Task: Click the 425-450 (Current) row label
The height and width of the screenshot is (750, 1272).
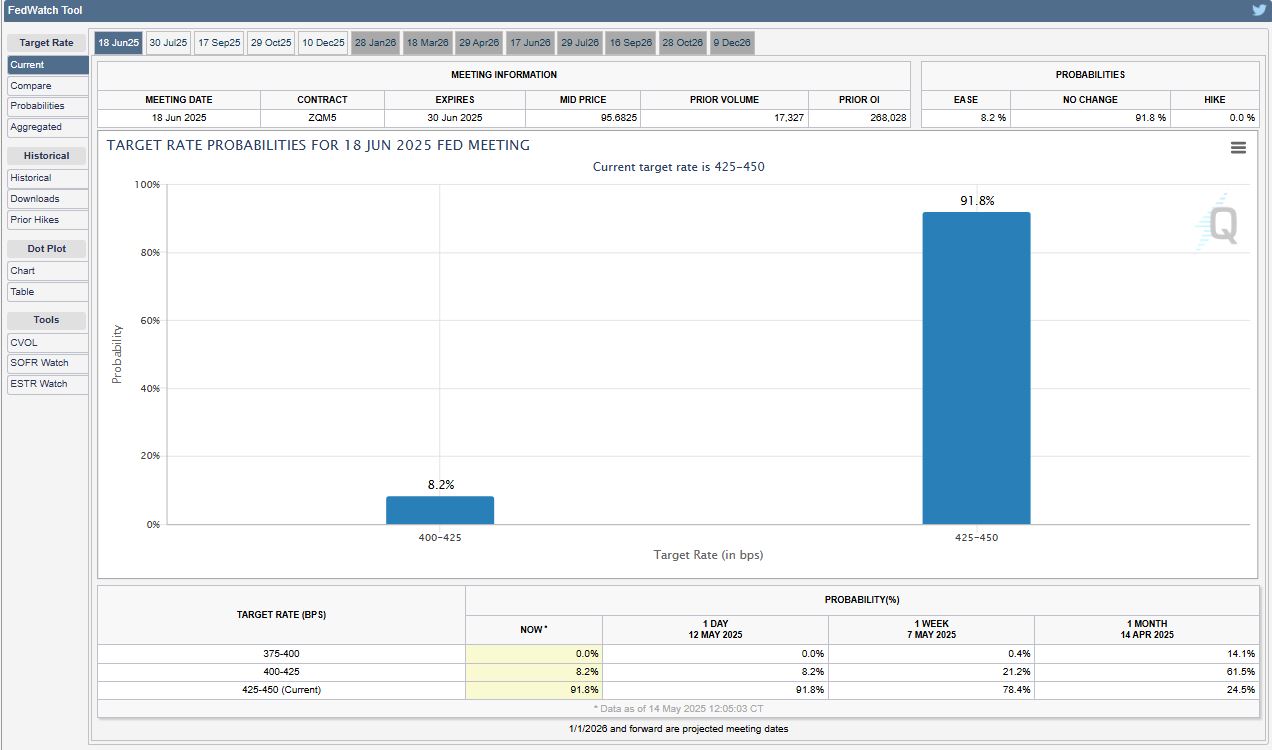Action: click(x=281, y=690)
